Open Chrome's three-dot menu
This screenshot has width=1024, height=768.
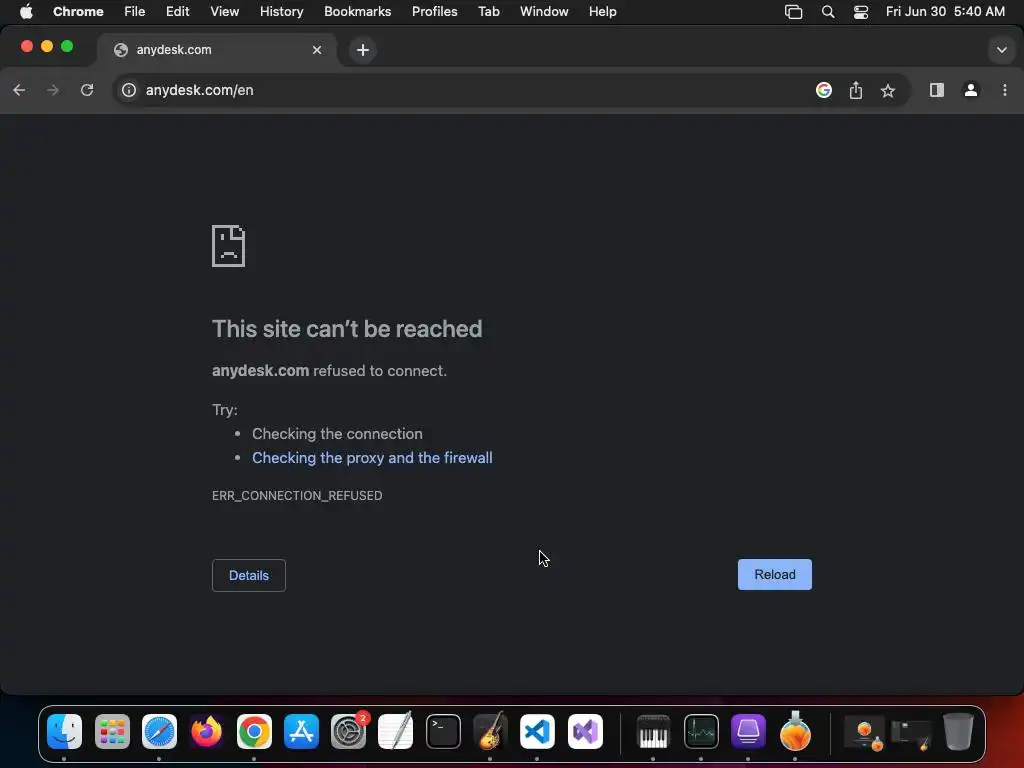click(1004, 90)
